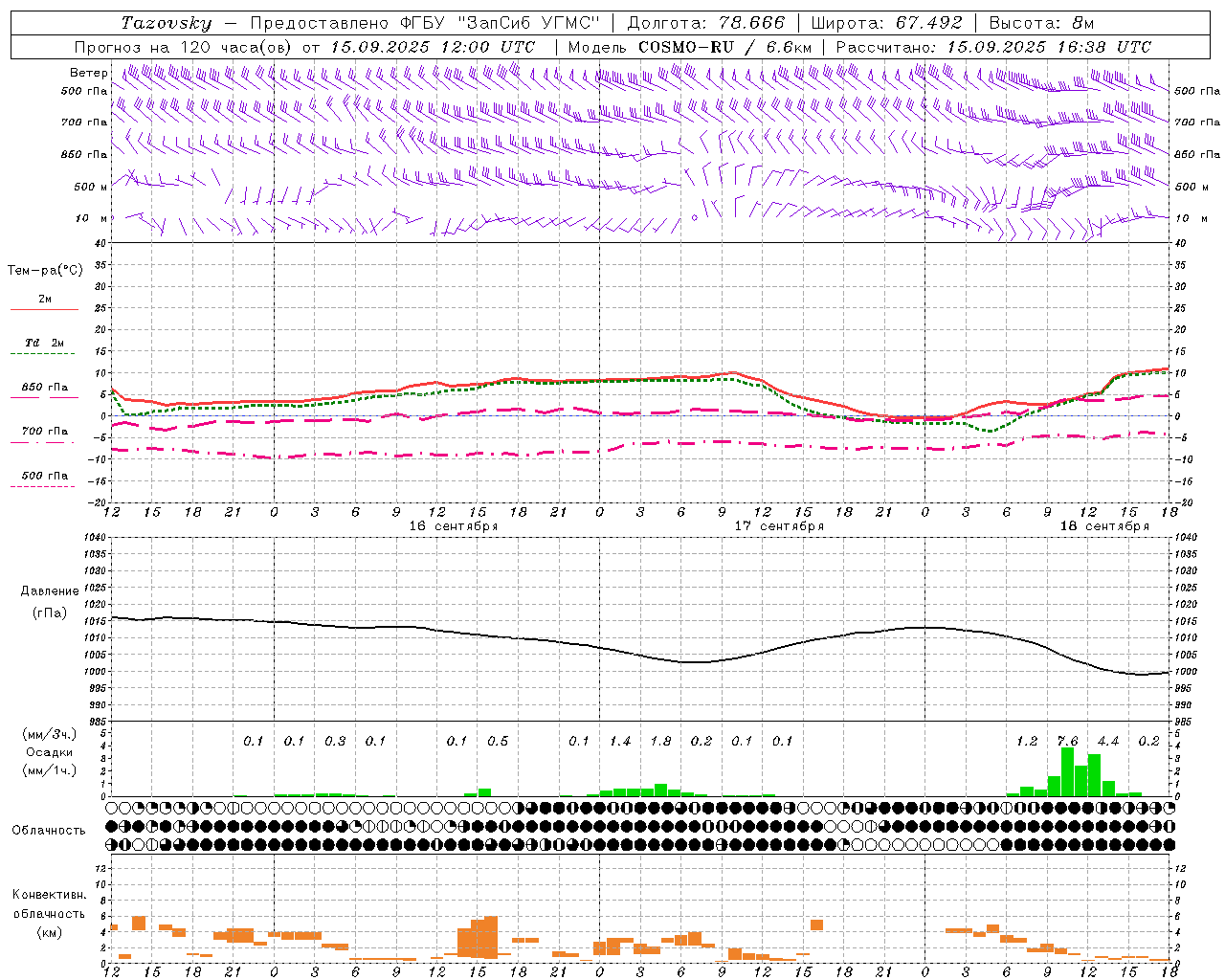Click the "(мм/1ч.)" precipitation unit label
Viewport: 1225px width, 980px height.
[49, 770]
